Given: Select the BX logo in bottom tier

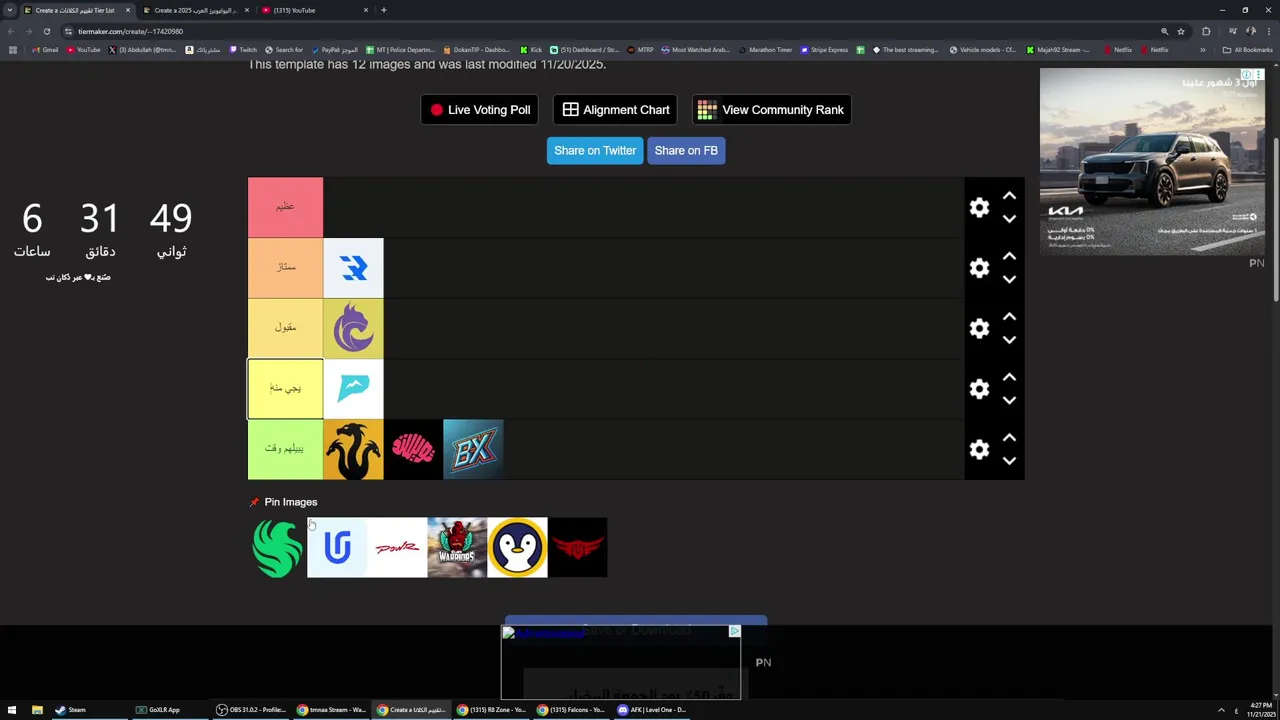Looking at the screenshot, I should pyautogui.click(x=473, y=449).
